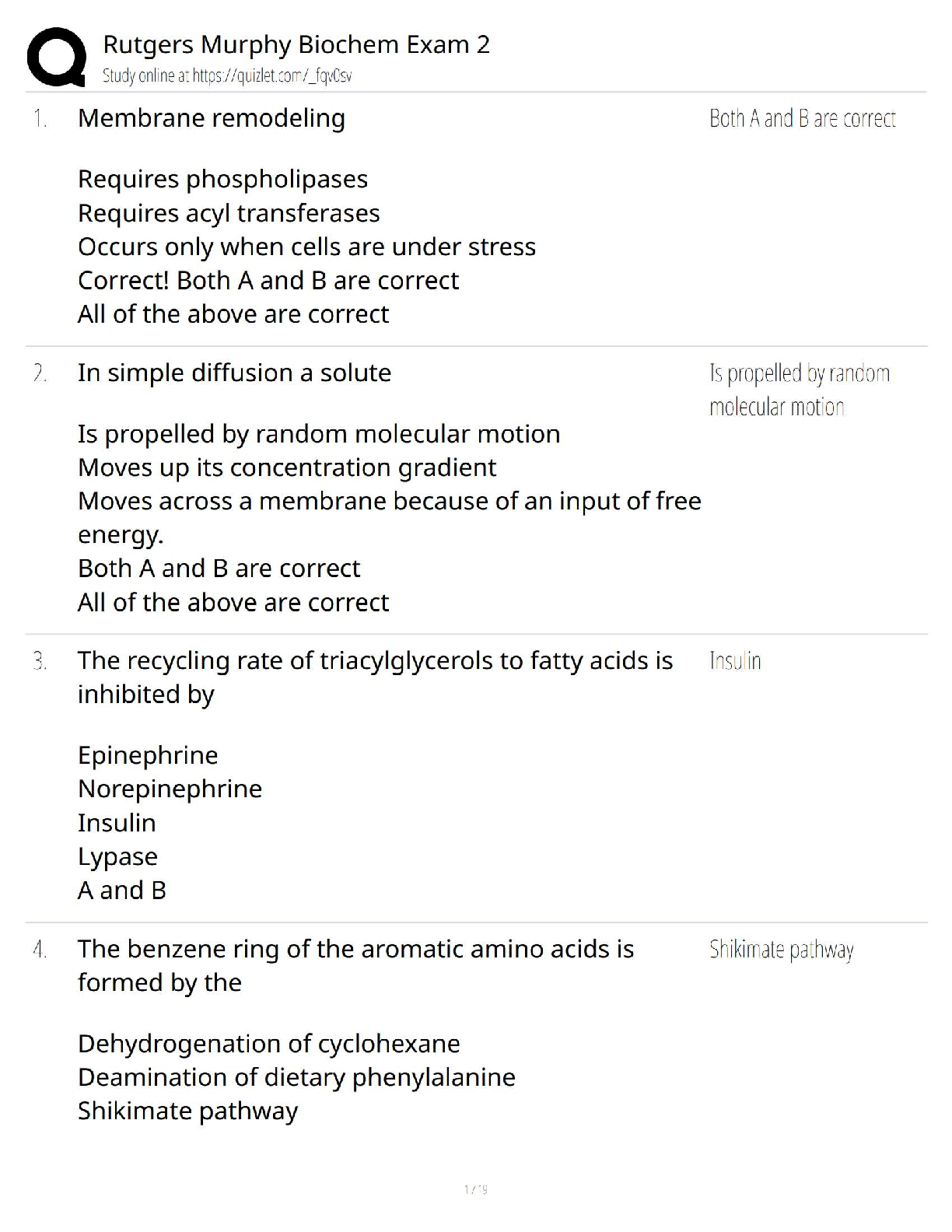This screenshot has width=952, height=1232.
Task: Select the question Membrane remodeling
Action: 212,118
